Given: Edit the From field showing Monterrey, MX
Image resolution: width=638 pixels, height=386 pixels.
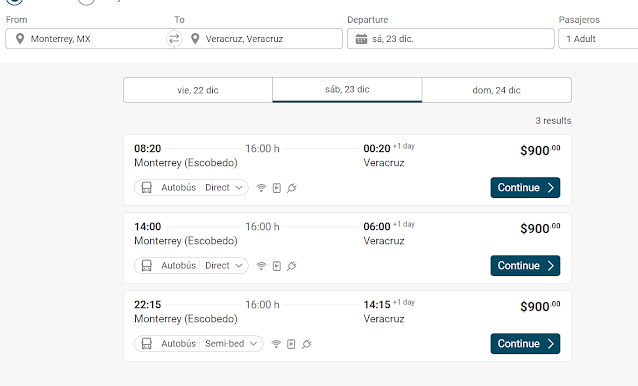Looking at the screenshot, I should [86, 39].
